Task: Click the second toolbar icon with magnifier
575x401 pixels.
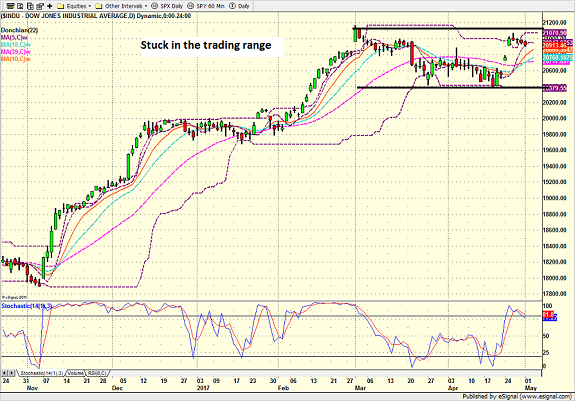Action: click(x=21, y=6)
